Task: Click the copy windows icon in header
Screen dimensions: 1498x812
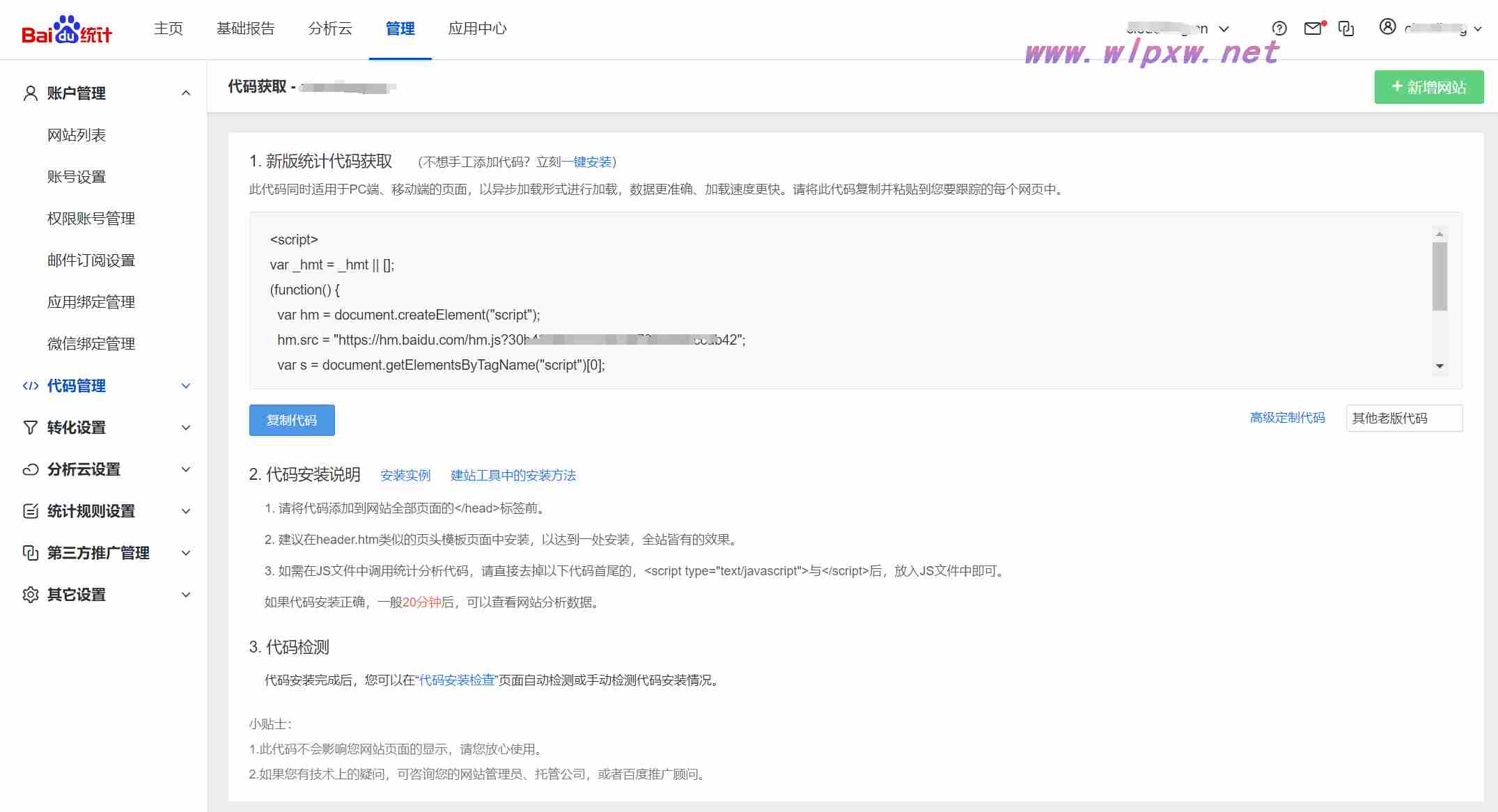Action: [1347, 29]
